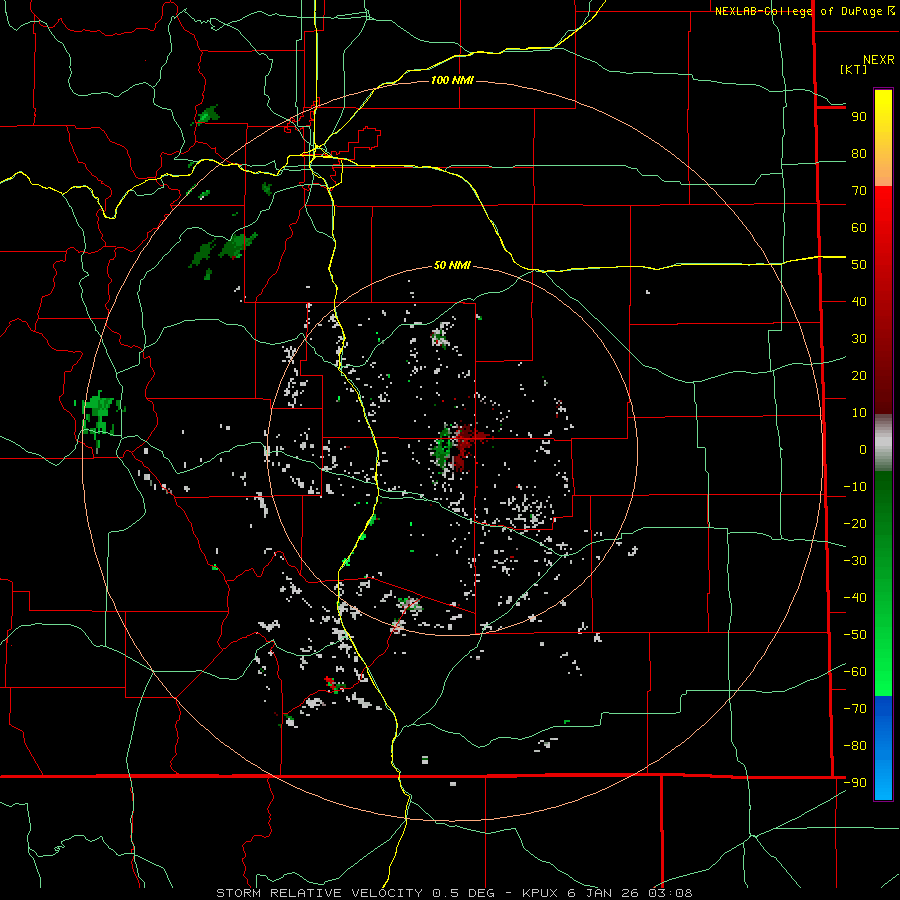The image size is (900, 900).
Task: Select the -60 value on the velocity scale
Action: 855,672
